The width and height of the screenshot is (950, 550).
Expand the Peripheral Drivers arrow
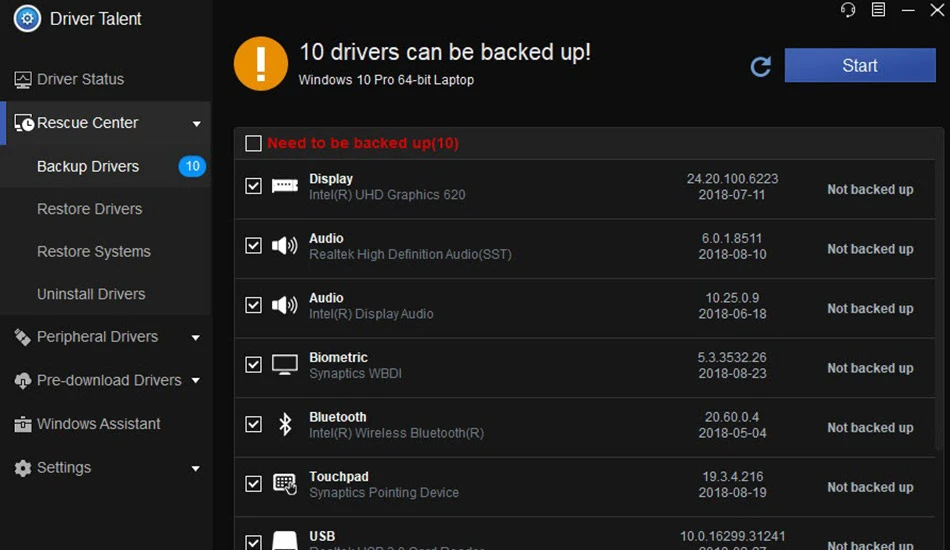point(196,337)
